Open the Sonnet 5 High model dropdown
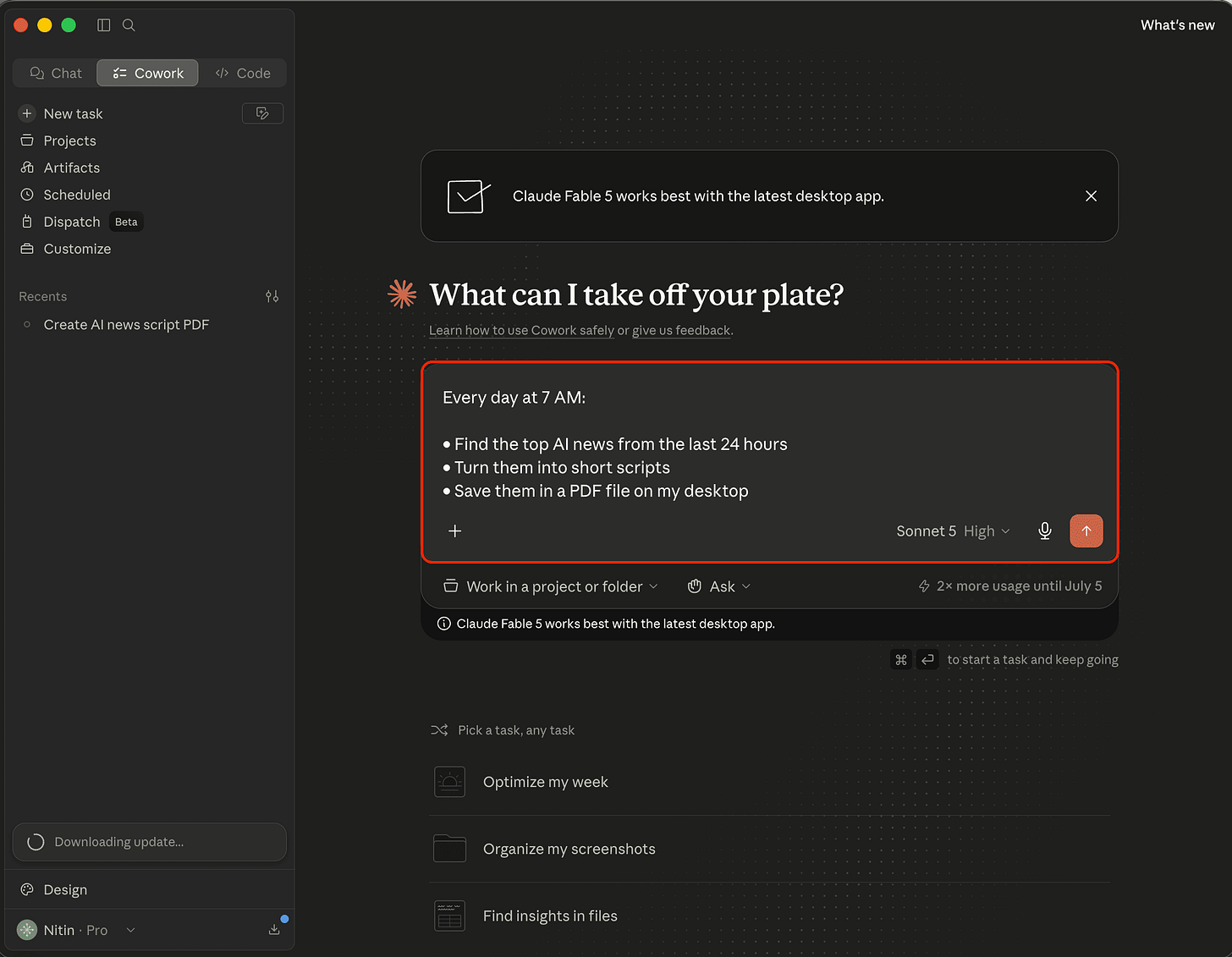This screenshot has width=1232, height=957. pos(953,531)
